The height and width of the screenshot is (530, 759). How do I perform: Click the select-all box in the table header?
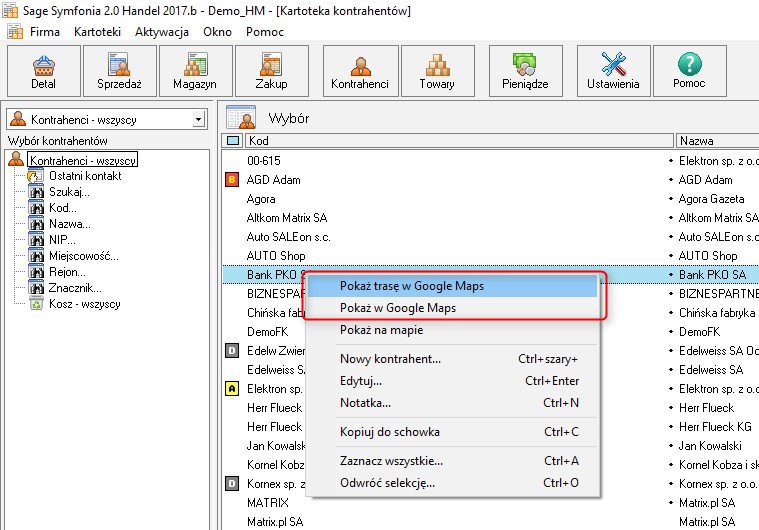pos(233,141)
